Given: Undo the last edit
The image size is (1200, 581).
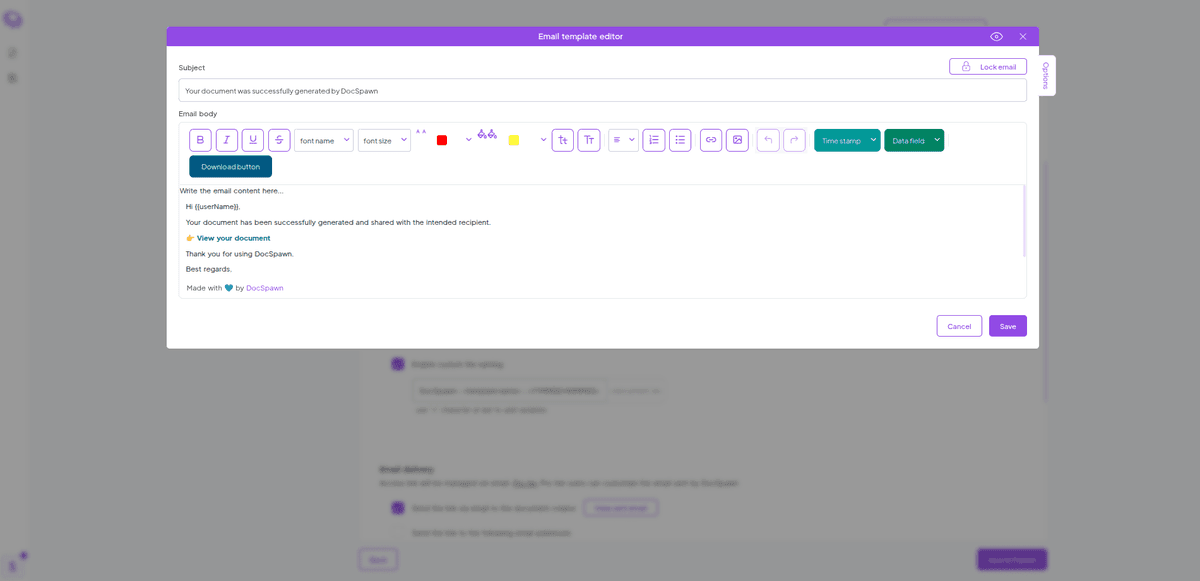Looking at the screenshot, I should coord(767,139).
